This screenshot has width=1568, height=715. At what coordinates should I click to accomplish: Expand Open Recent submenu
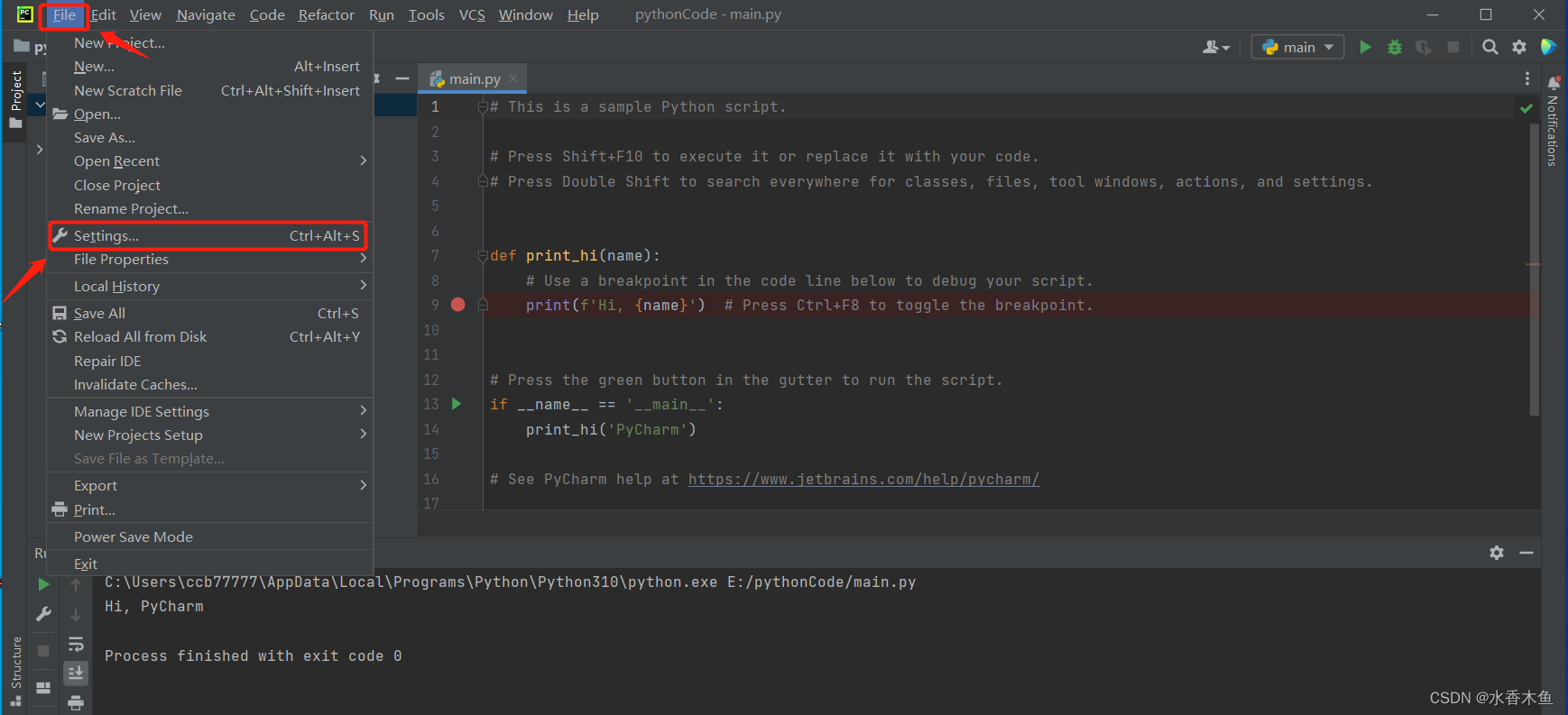pos(209,161)
